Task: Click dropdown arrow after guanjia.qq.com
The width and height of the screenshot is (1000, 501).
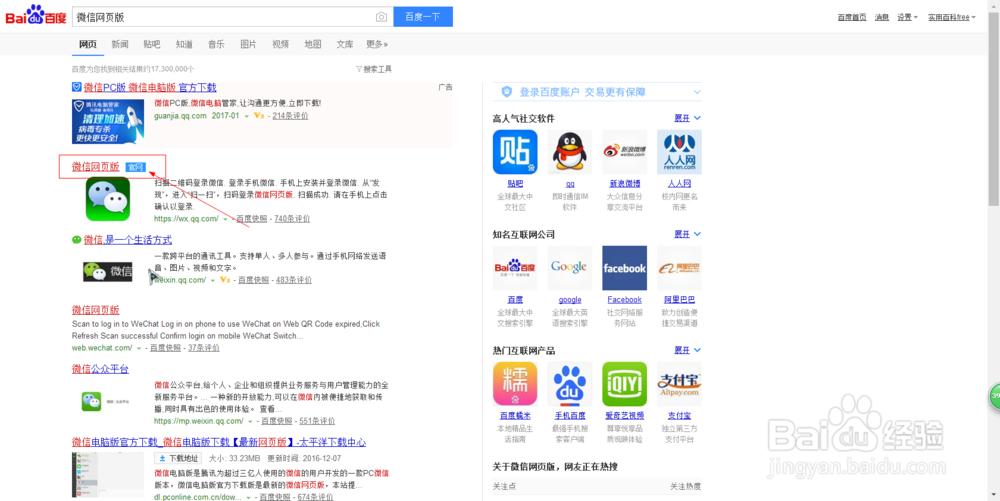Action: coord(247,116)
